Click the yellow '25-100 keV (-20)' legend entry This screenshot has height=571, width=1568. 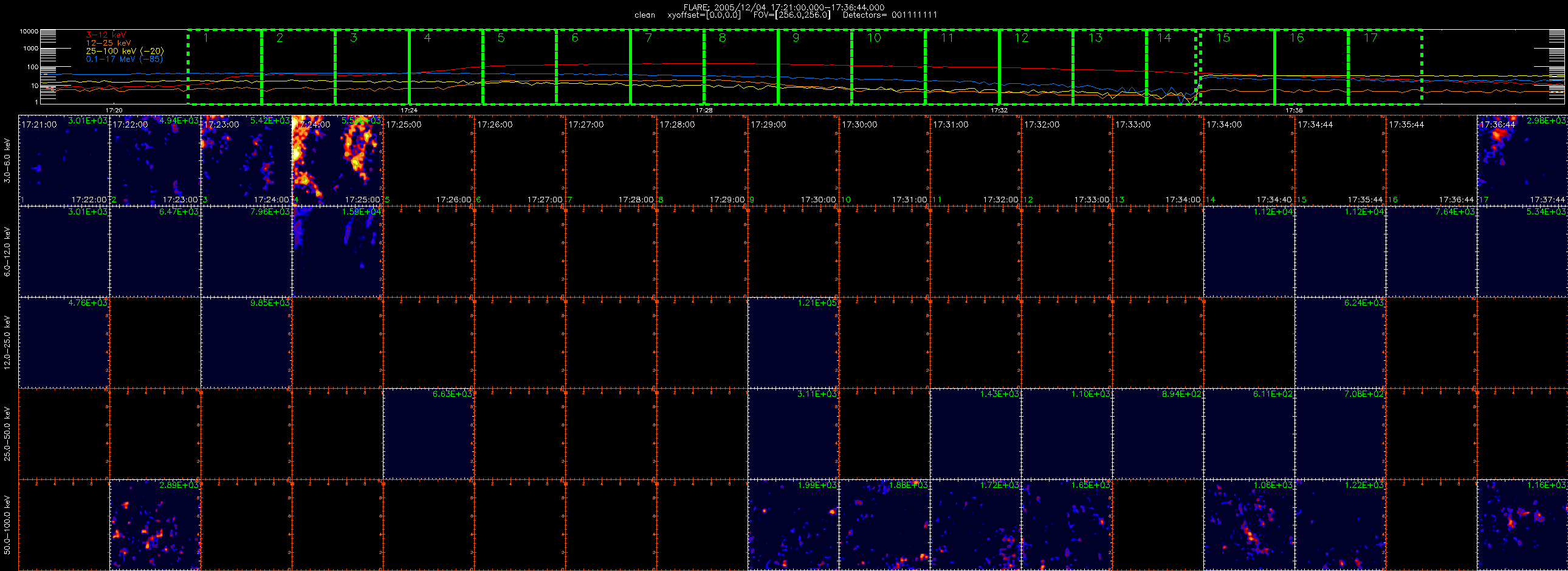125,51
